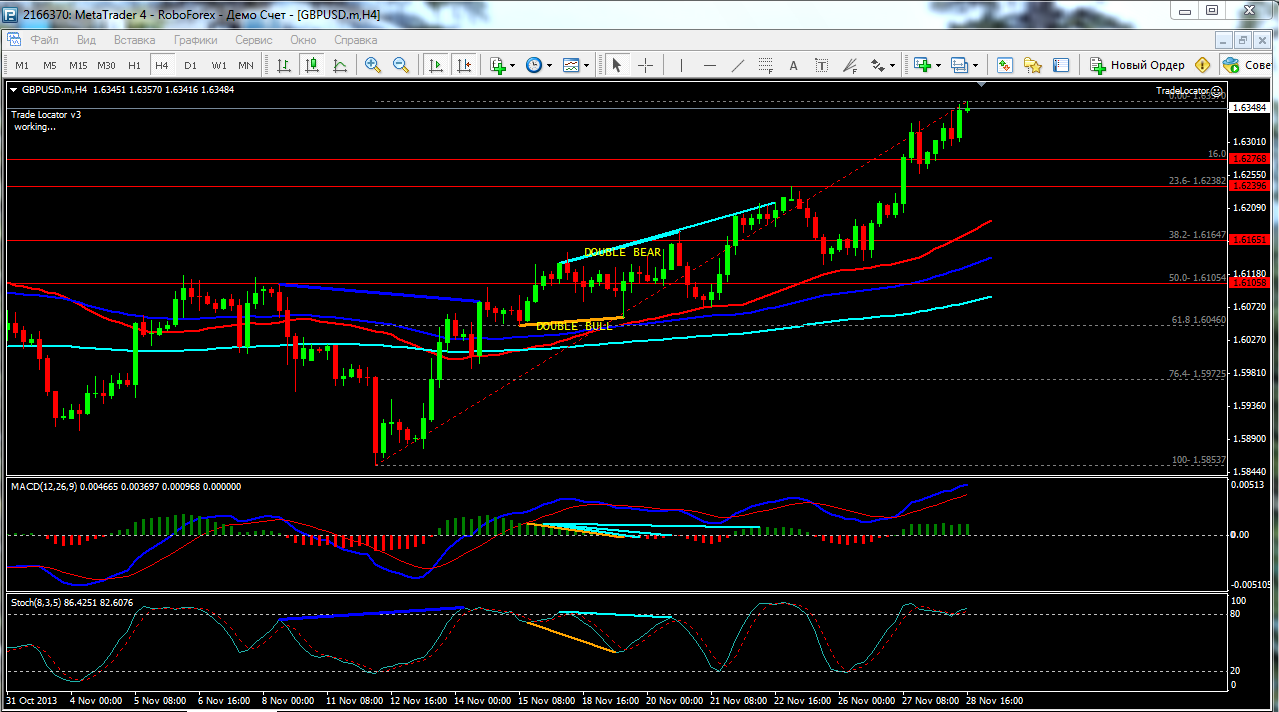The width and height of the screenshot is (1279, 712).
Task: Click the new chart icon
Action: pos(922,65)
